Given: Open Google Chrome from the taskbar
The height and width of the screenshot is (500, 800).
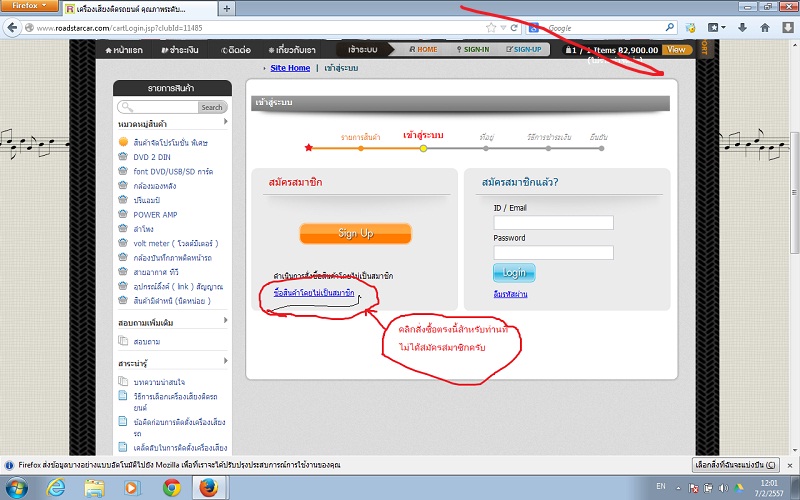Looking at the screenshot, I should tap(171, 487).
